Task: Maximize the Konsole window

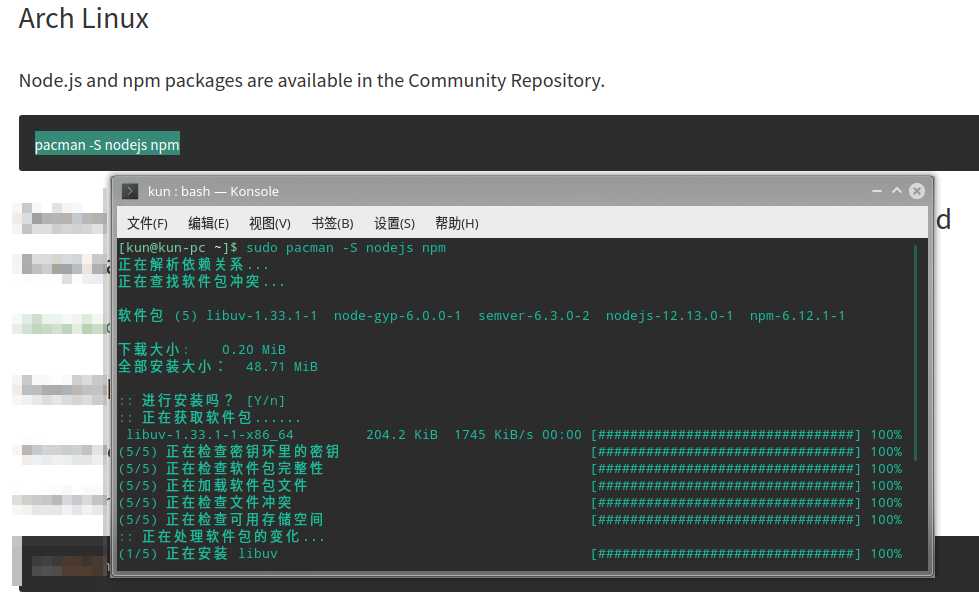Action: pos(897,191)
